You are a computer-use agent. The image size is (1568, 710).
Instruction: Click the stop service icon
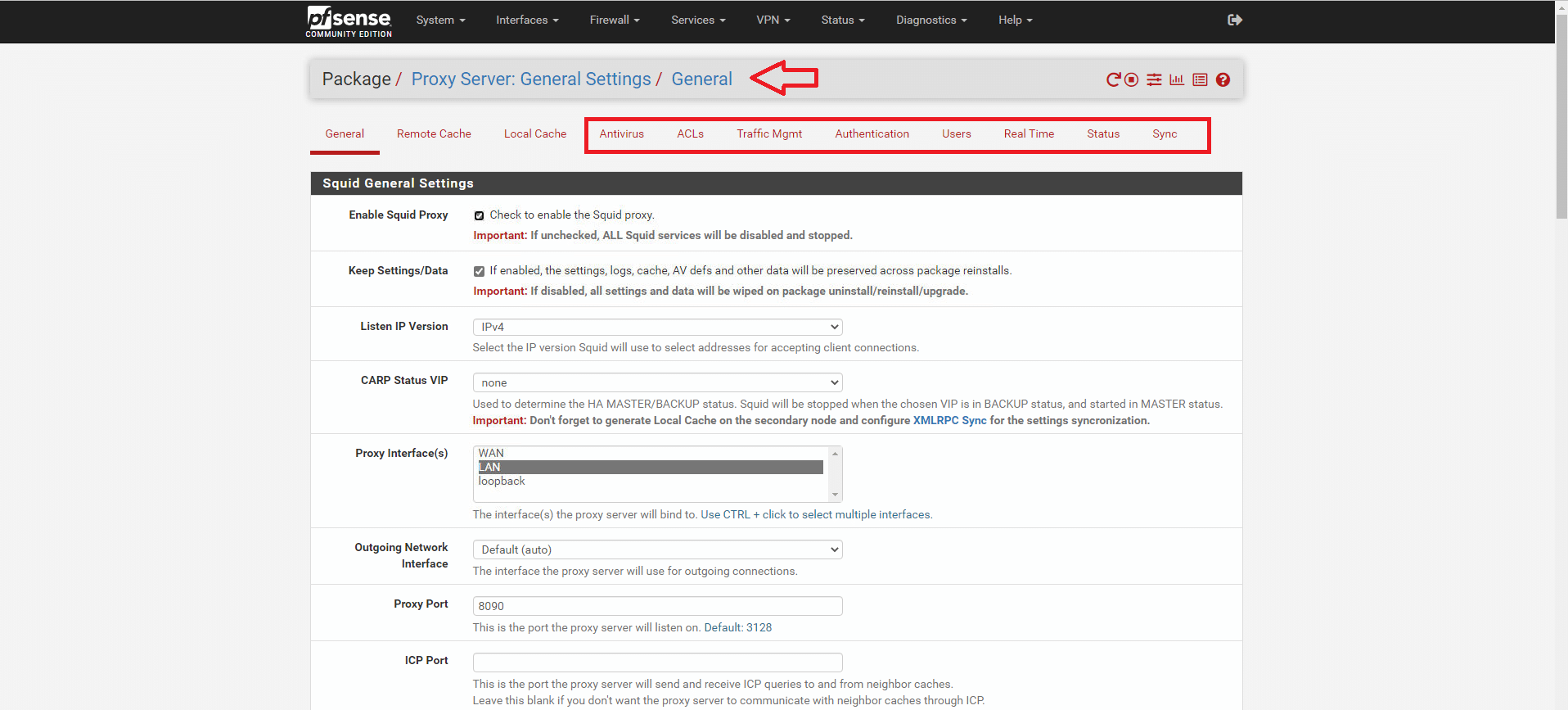1131,79
